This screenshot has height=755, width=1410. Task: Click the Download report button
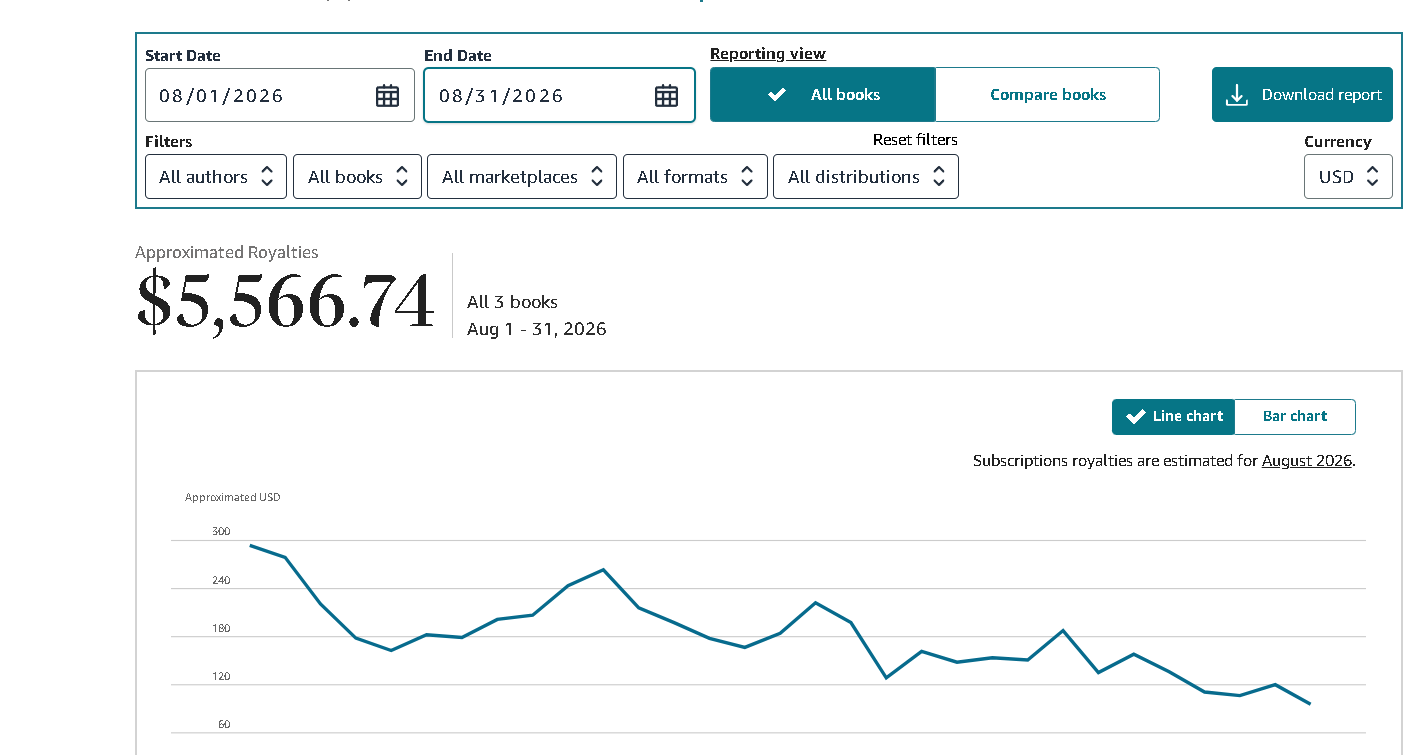(1302, 95)
